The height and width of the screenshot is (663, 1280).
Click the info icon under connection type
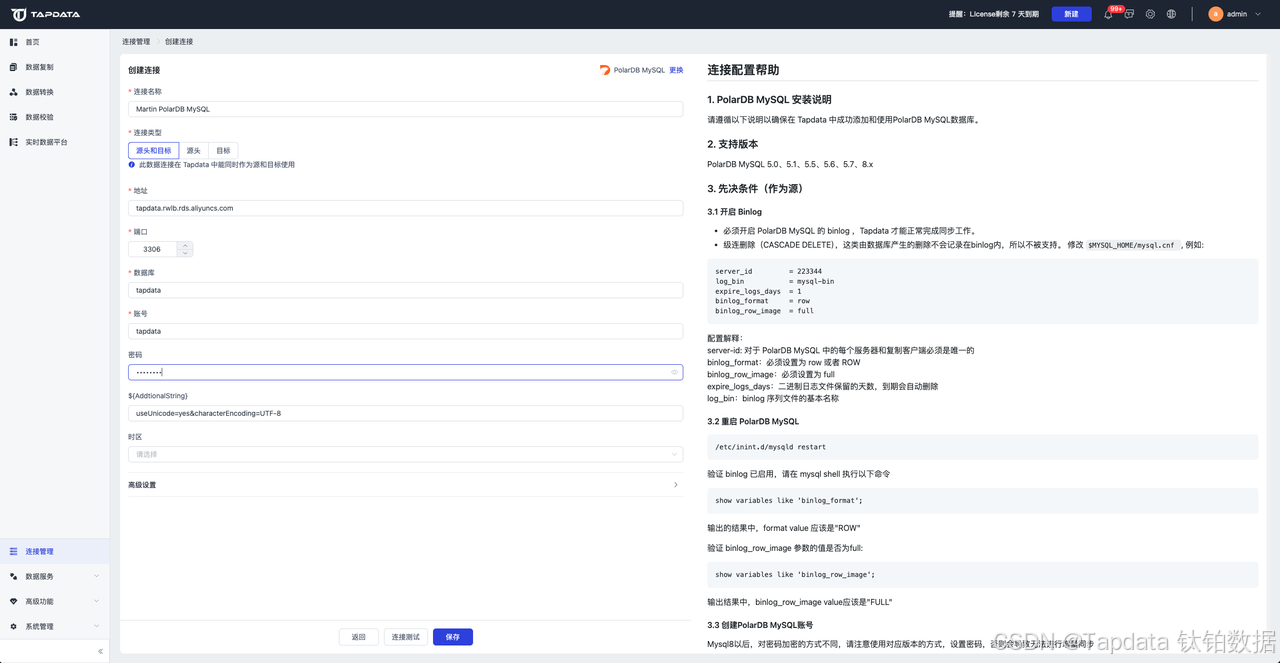pyautogui.click(x=132, y=164)
